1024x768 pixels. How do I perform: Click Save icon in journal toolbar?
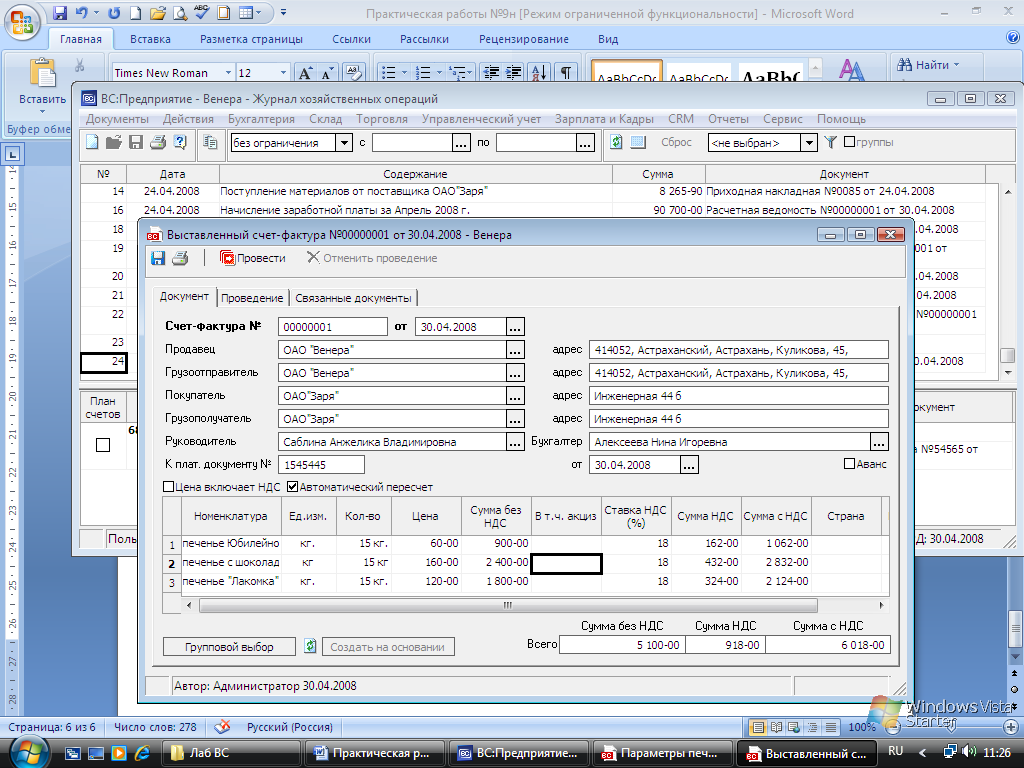(x=136, y=142)
